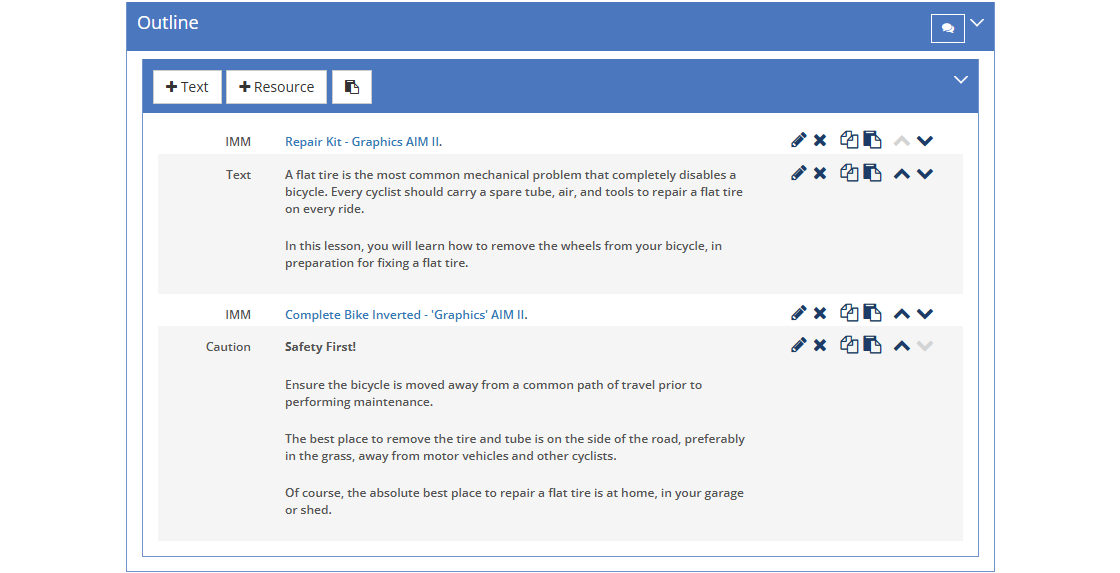The width and height of the screenshot is (1120, 573).
Task: Copy the flat tire Text row
Action: point(849,173)
